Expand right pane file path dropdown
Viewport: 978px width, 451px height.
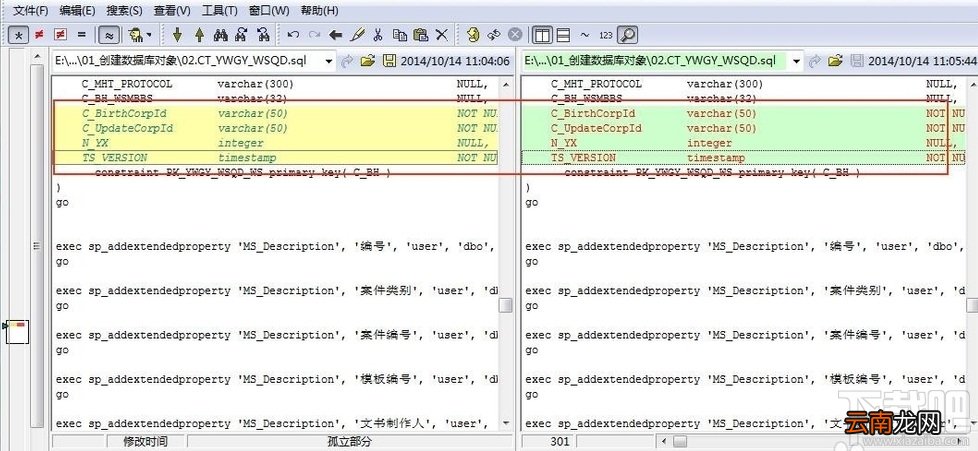[x=796, y=61]
